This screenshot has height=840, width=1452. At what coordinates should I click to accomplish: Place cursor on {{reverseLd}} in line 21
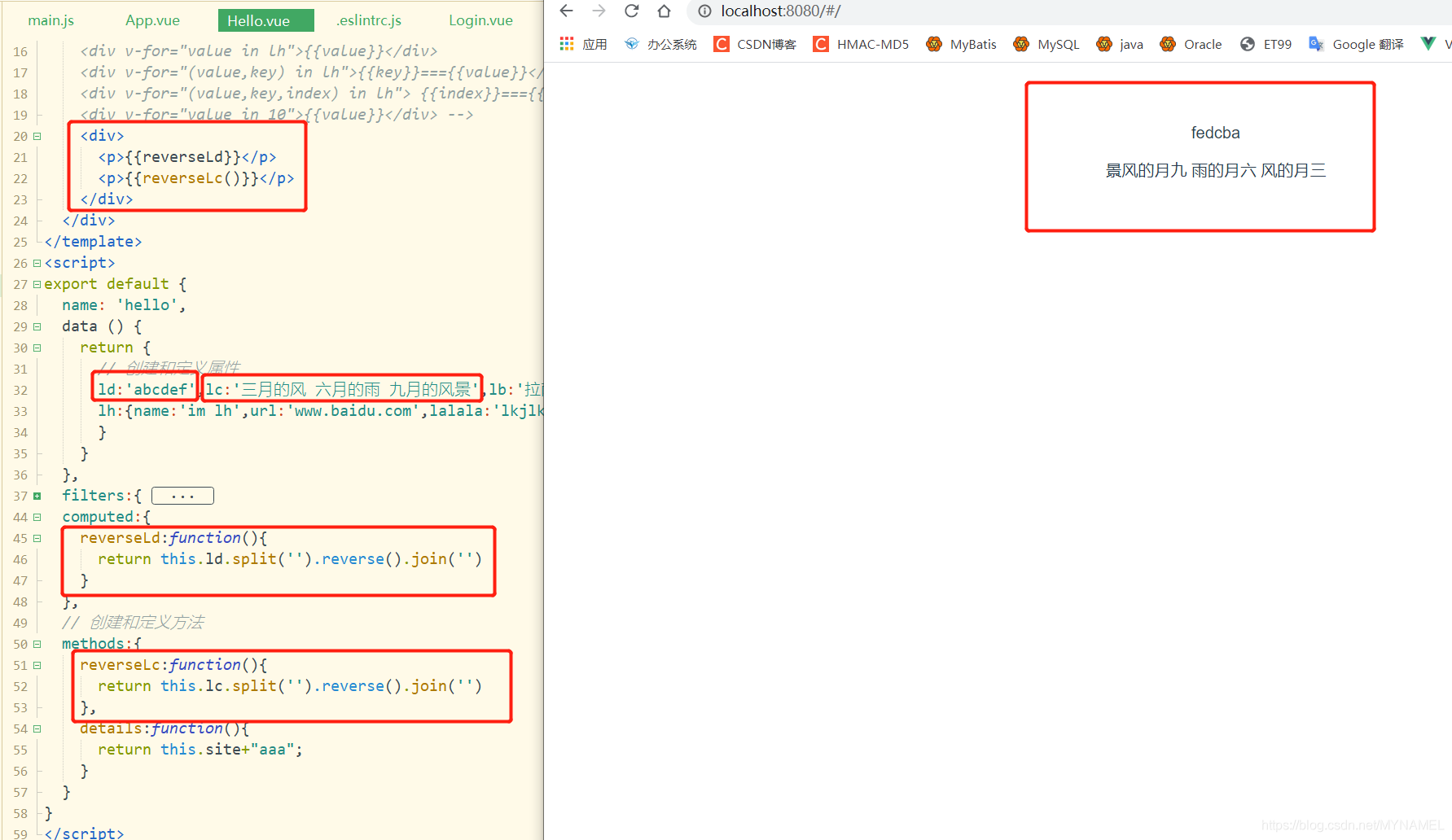tap(183, 157)
